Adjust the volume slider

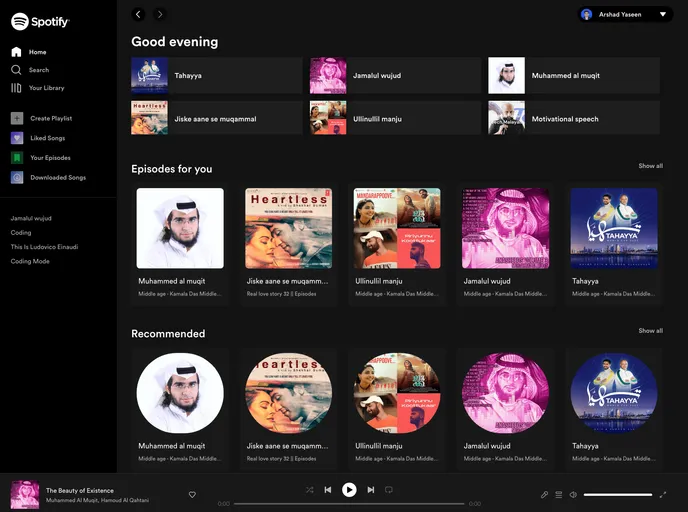click(618, 494)
